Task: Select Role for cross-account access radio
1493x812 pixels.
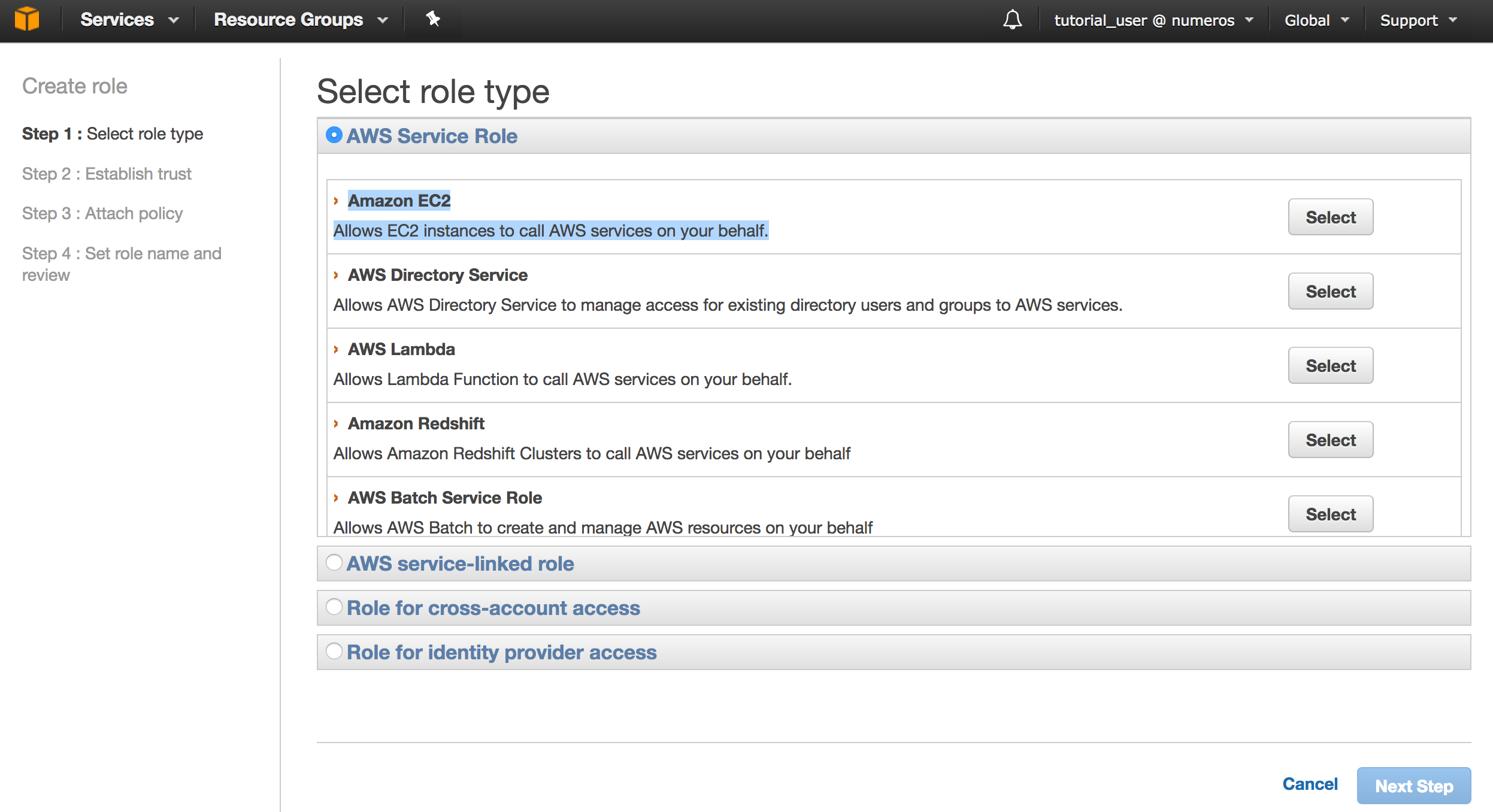Action: 334,607
